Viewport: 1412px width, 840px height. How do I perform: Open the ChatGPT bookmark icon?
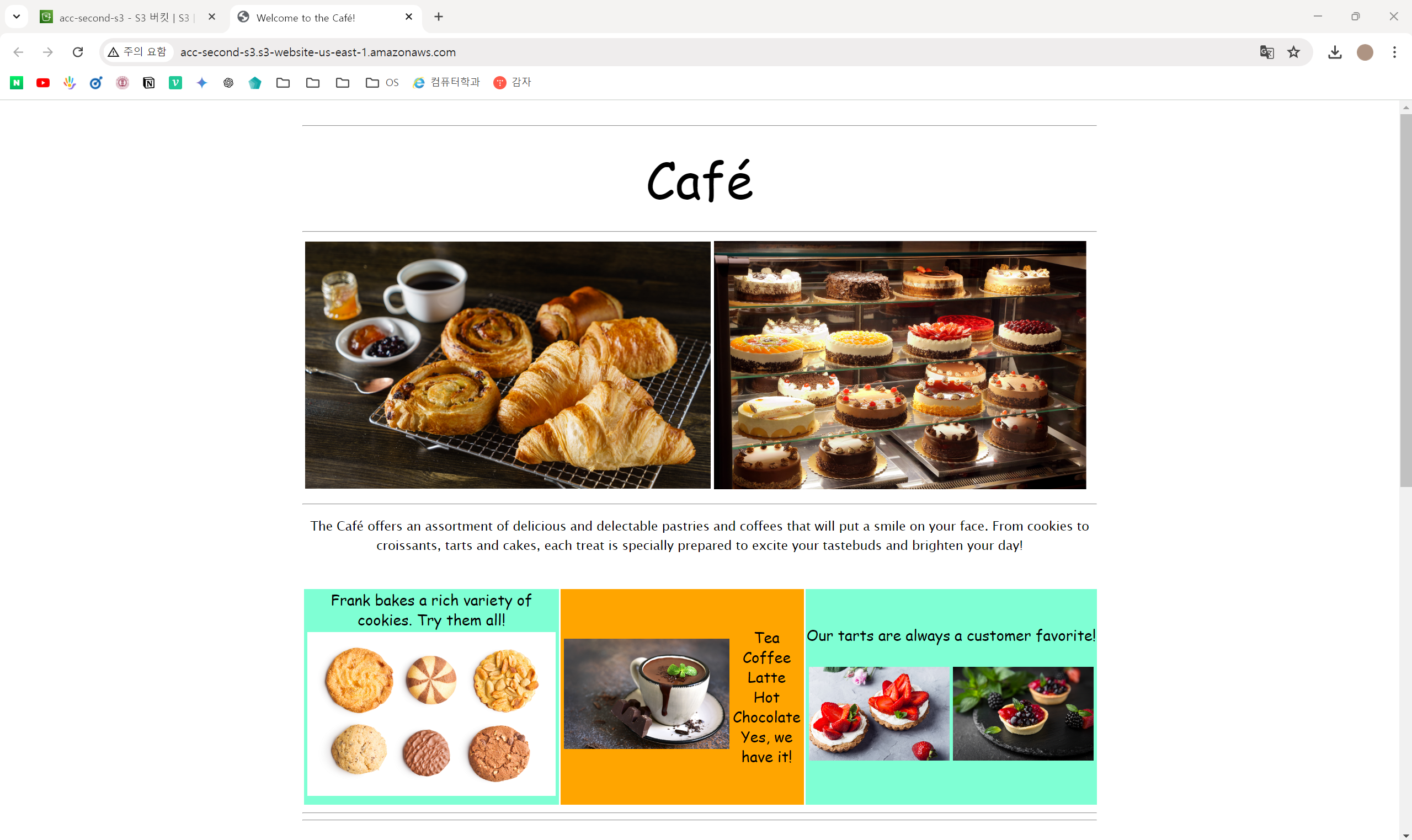pos(228,83)
